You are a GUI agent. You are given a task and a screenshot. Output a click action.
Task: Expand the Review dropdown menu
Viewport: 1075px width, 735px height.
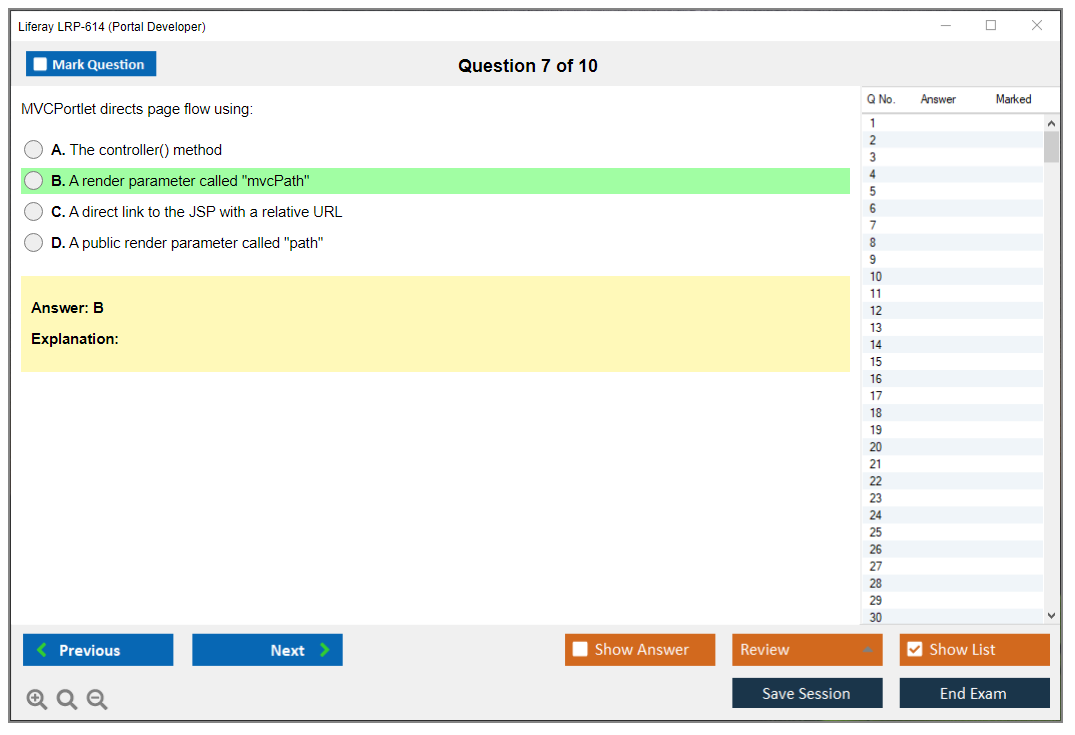pyautogui.click(x=868, y=650)
